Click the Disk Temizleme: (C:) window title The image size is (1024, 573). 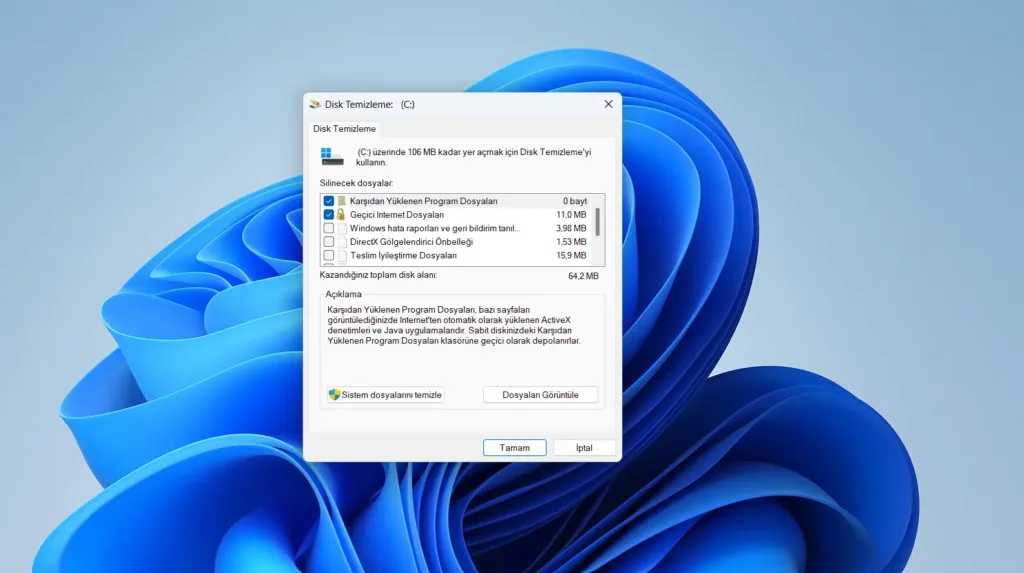pyautogui.click(x=370, y=105)
